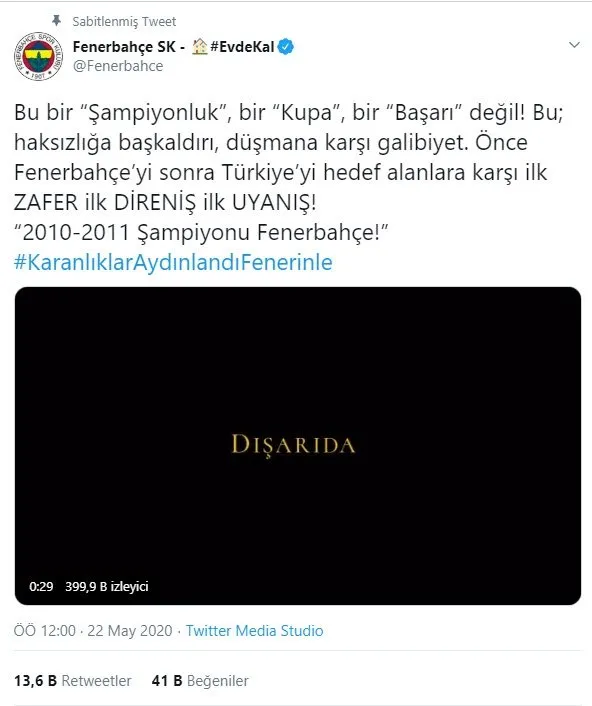Play the DIŞARIDA video
The image size is (592, 706).
[298, 446]
